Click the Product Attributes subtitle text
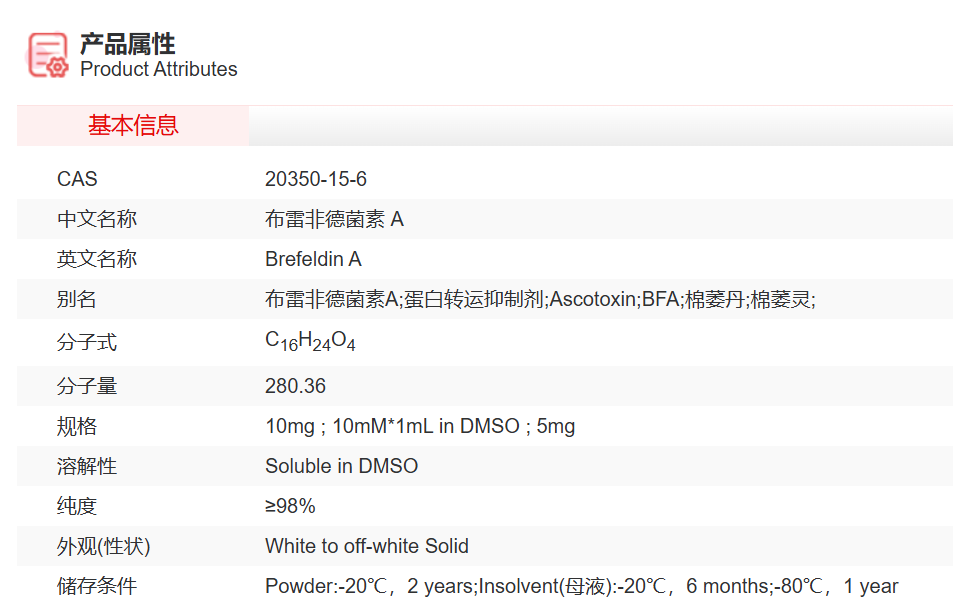The height and width of the screenshot is (603, 953). (158, 69)
